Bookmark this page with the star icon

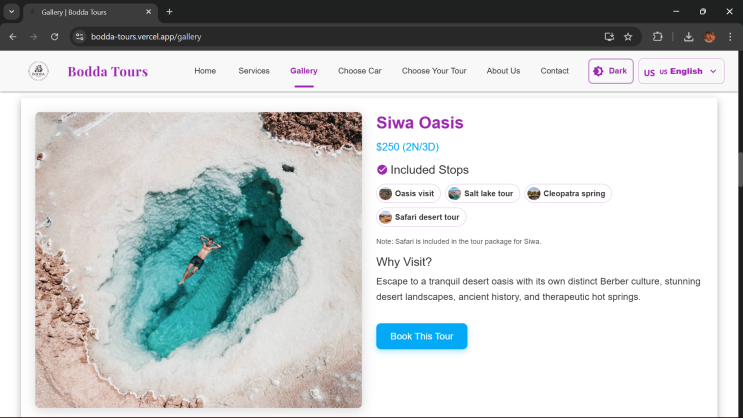(628, 36)
